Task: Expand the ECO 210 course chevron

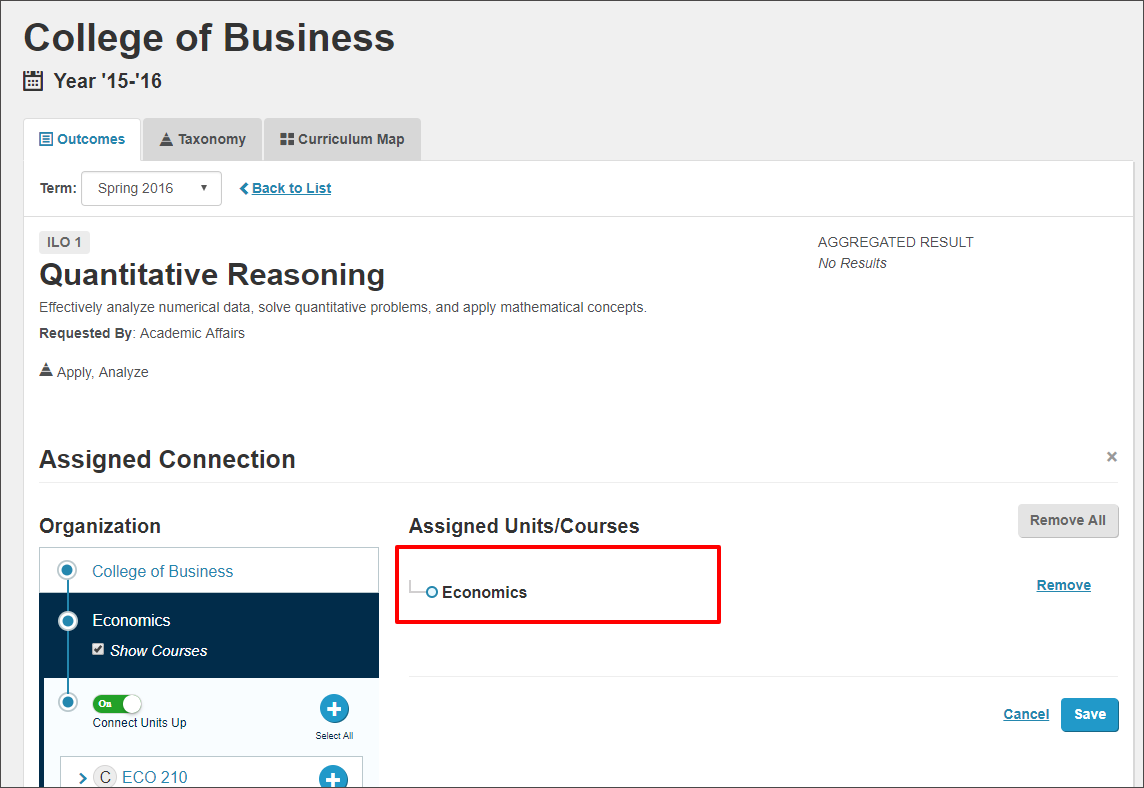Action: (x=82, y=778)
